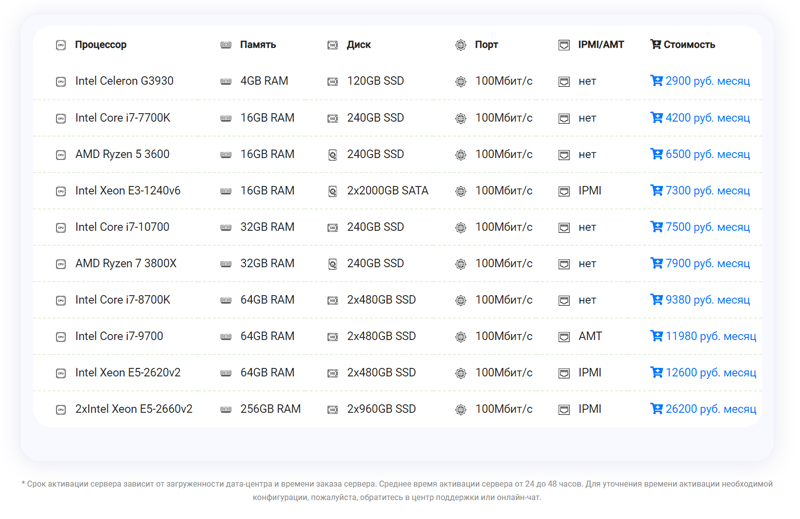
Task: Click the memory icon beside 4GB RAM
Action: [x=226, y=82]
